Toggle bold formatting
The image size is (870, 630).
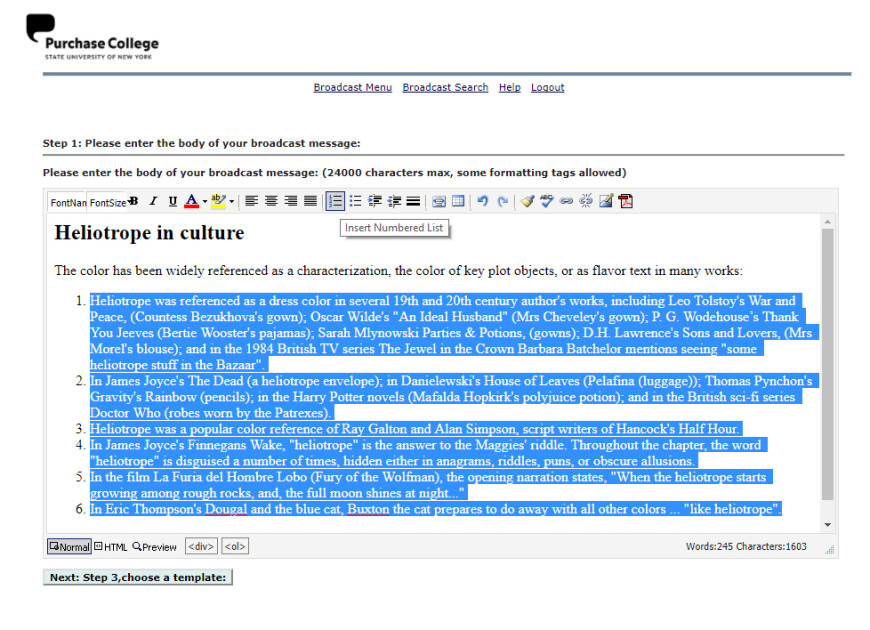point(134,201)
